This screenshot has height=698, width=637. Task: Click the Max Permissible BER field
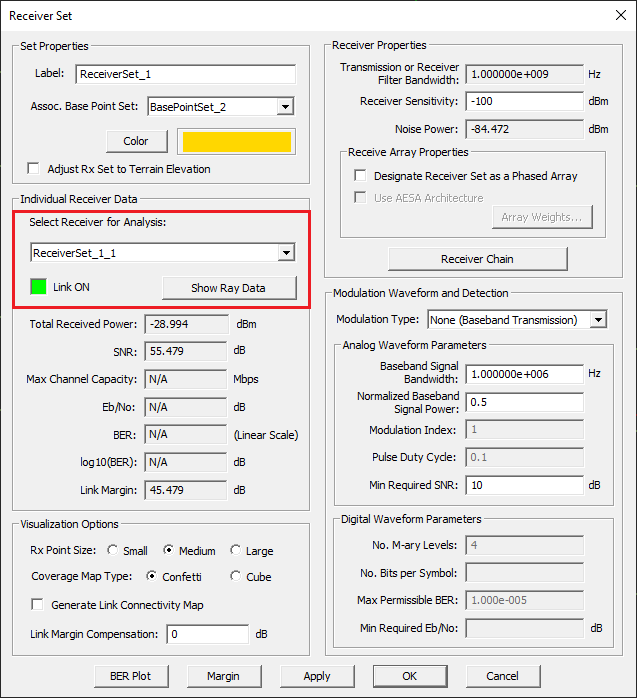(x=524, y=600)
